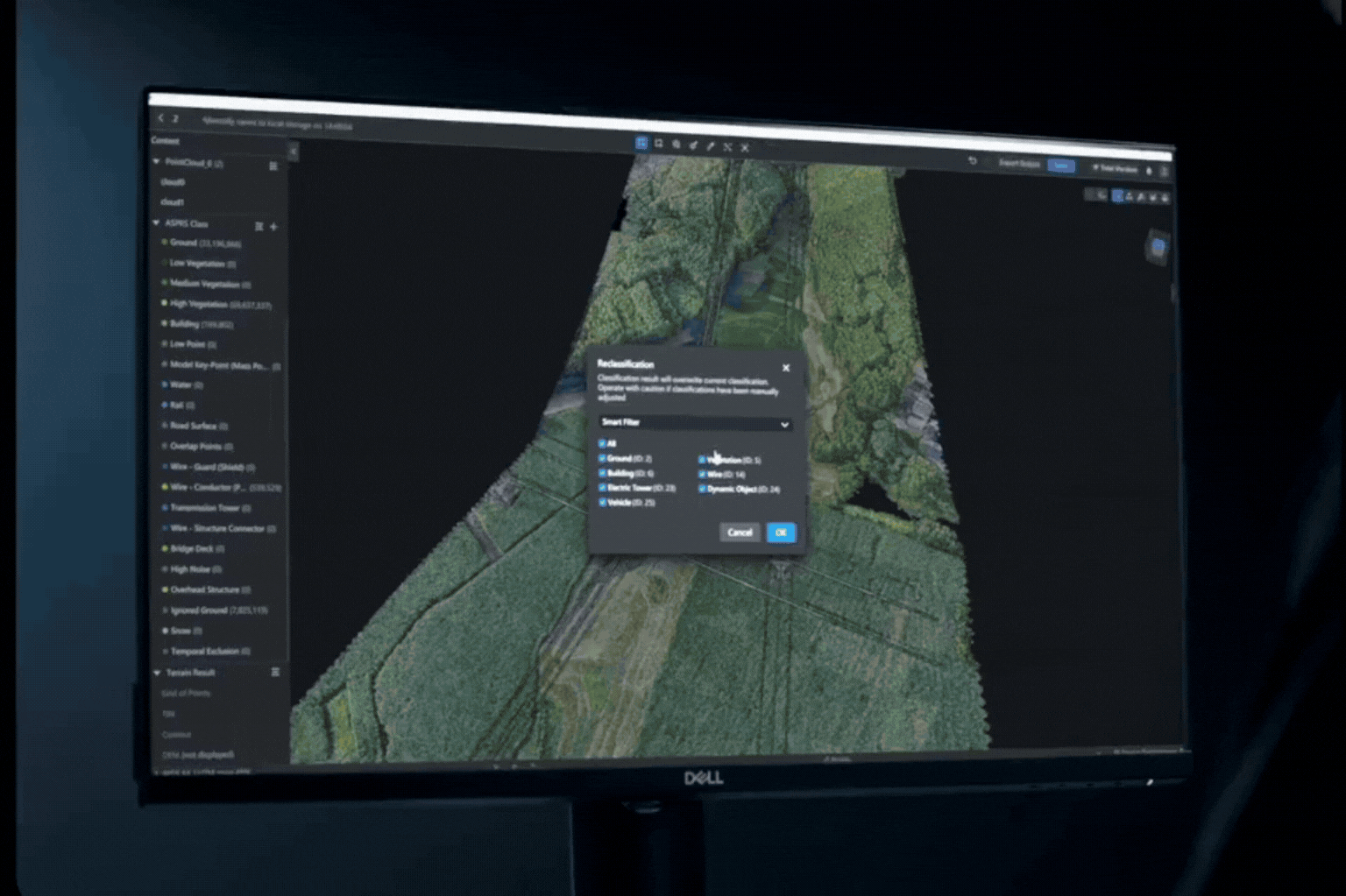Toggle the Wire (ID: 14) checkbox
The height and width of the screenshot is (896, 1346).
click(702, 474)
